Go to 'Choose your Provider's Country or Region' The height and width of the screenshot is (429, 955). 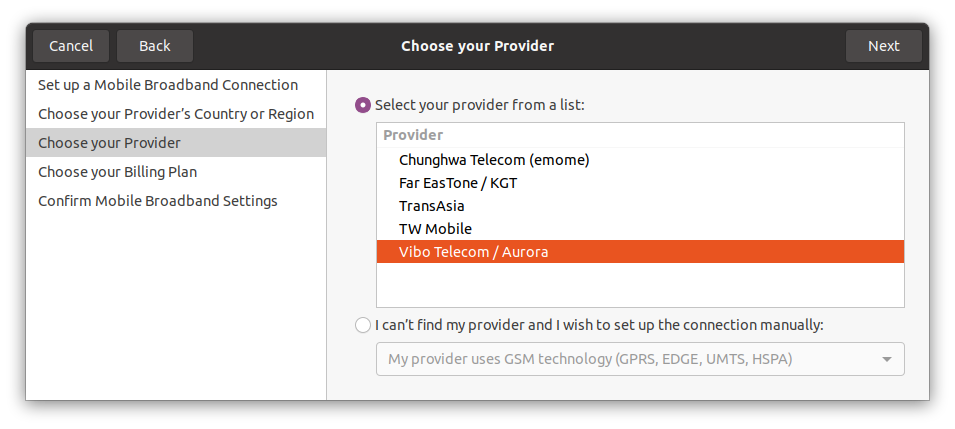176,114
